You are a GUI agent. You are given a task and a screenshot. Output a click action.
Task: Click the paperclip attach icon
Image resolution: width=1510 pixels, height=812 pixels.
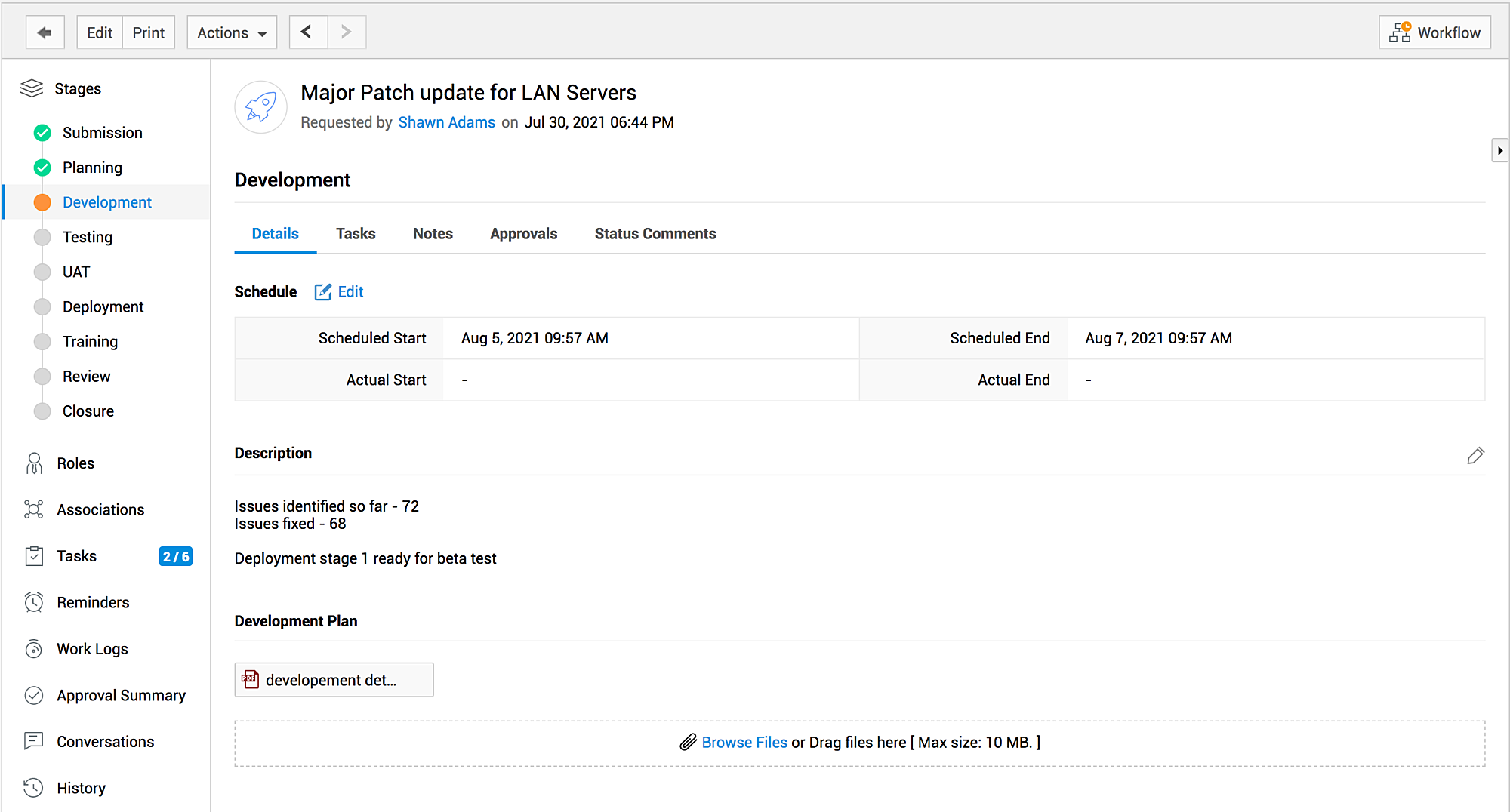coord(688,743)
